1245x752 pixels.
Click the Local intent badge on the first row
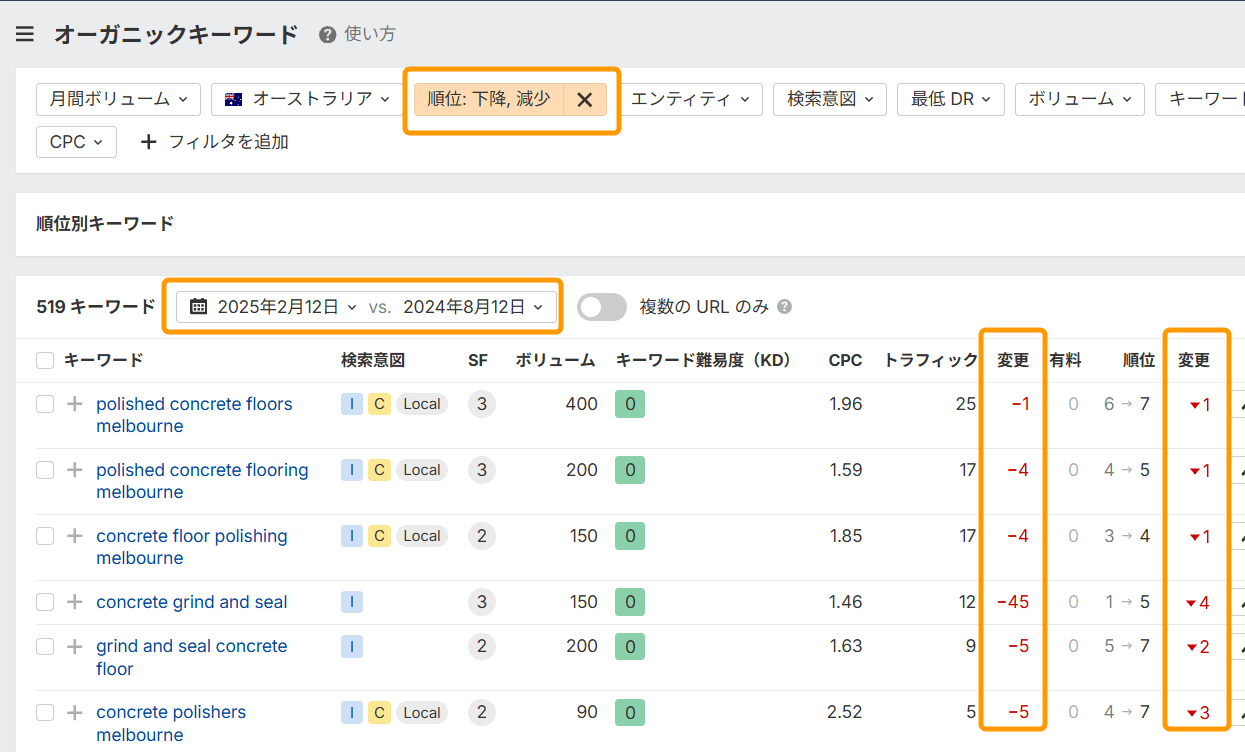(421, 403)
